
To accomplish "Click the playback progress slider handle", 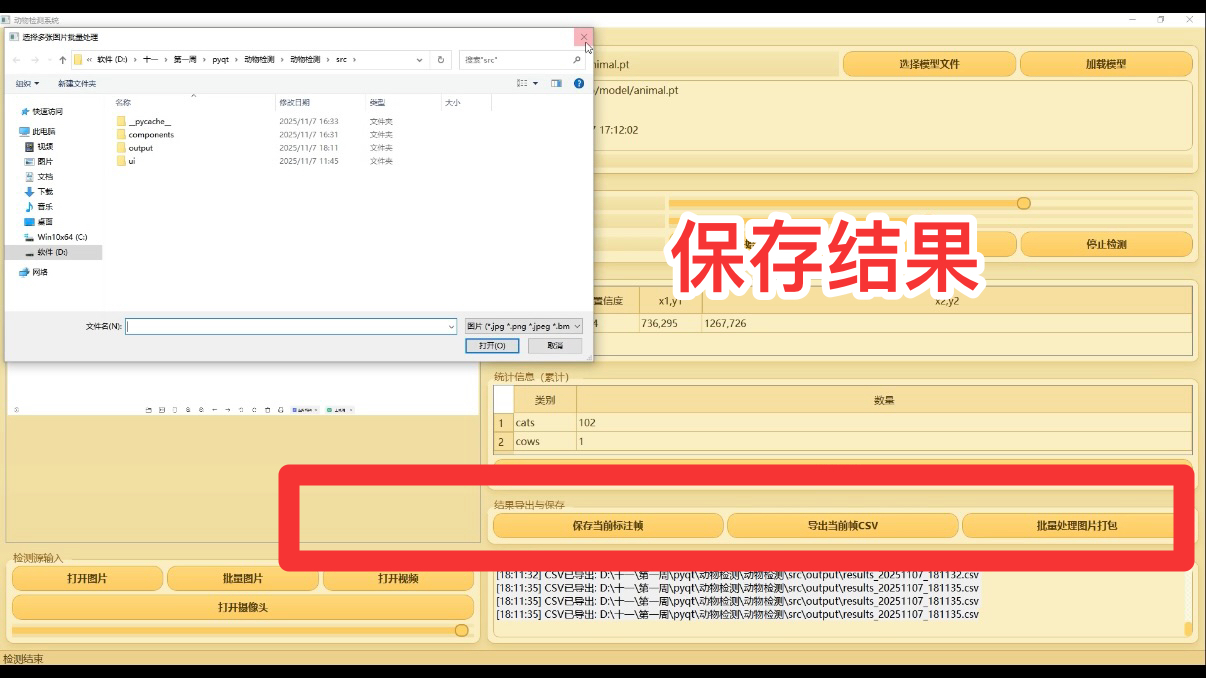I will point(461,630).
